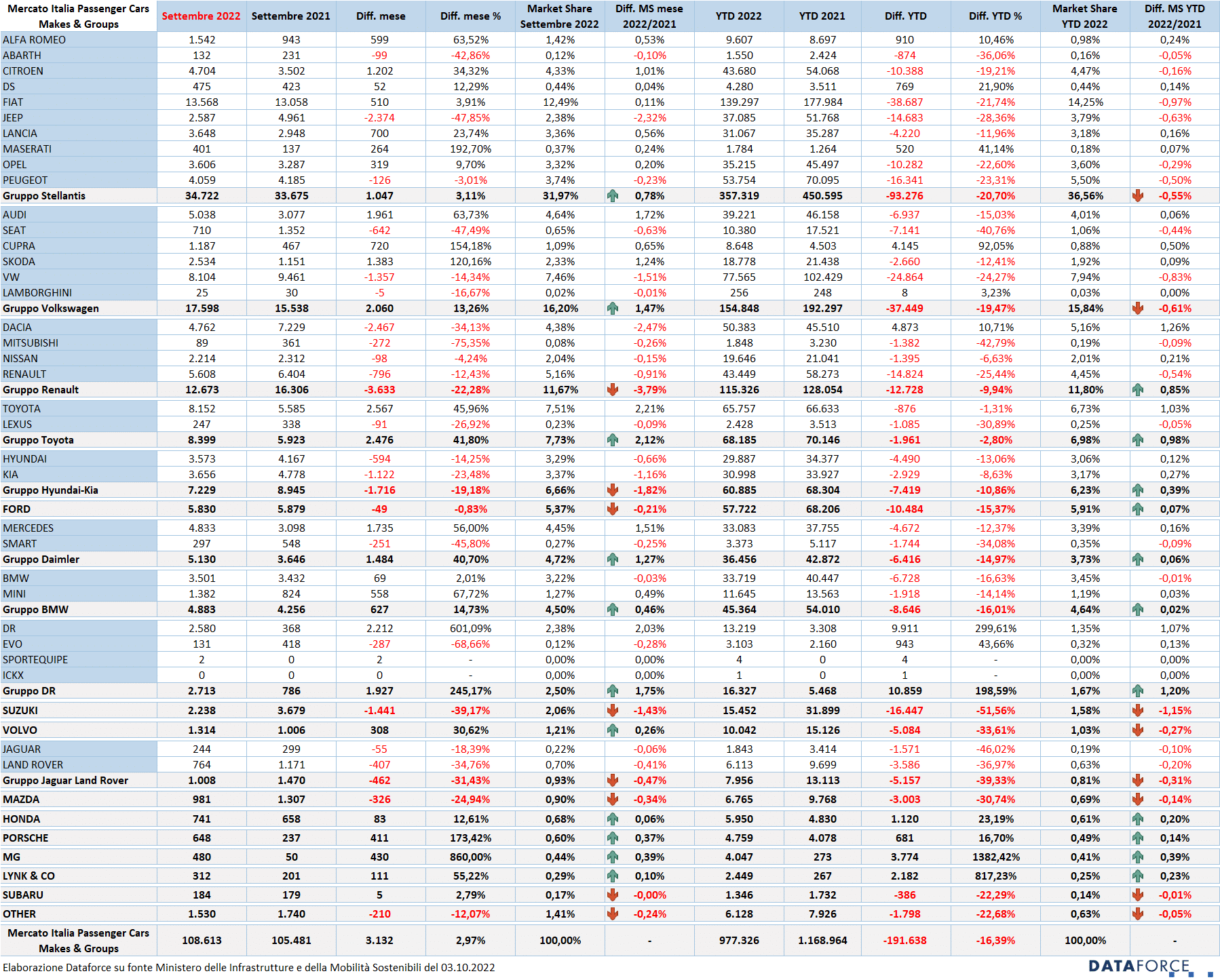Viewport: 1220px width, 980px height.
Task: Click the green up arrow in Gruppo Renault YTD share column
Action: 1138,390
